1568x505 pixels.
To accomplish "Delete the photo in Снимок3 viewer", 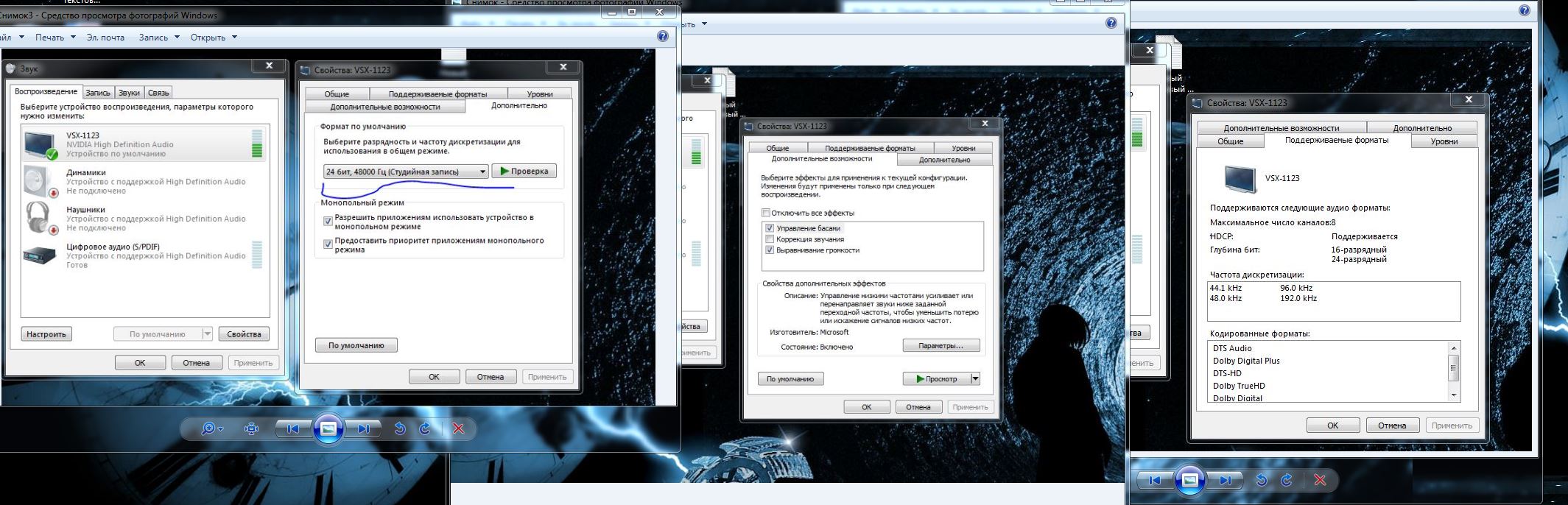I will click(x=458, y=428).
